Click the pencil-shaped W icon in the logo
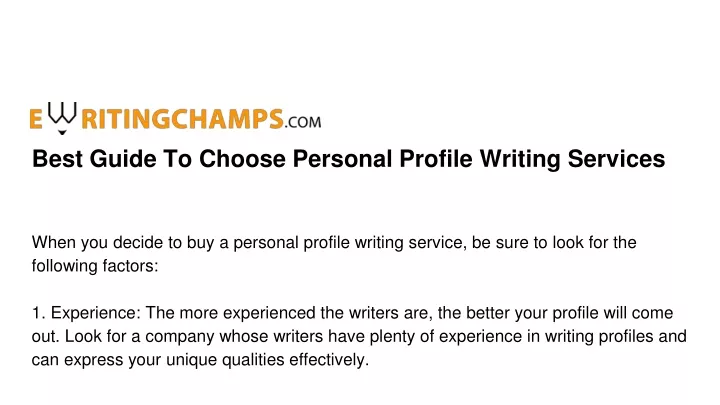Screen dimensions: 720x405 [x=62, y=113]
